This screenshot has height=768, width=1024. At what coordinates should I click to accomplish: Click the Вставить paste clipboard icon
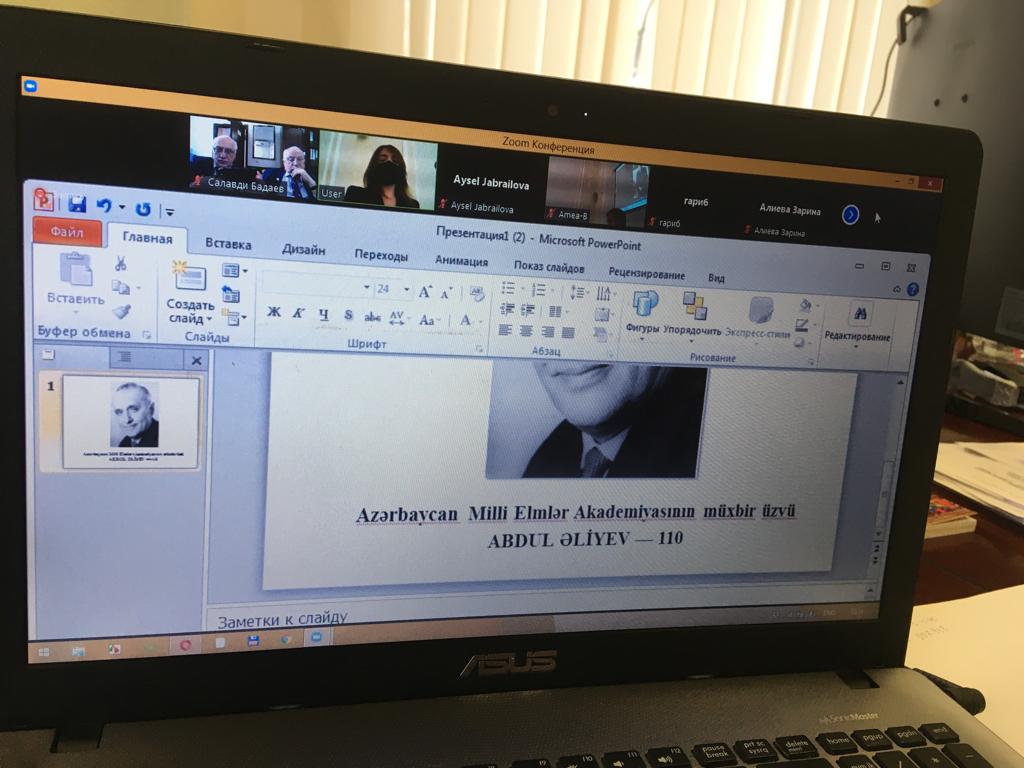(76, 271)
